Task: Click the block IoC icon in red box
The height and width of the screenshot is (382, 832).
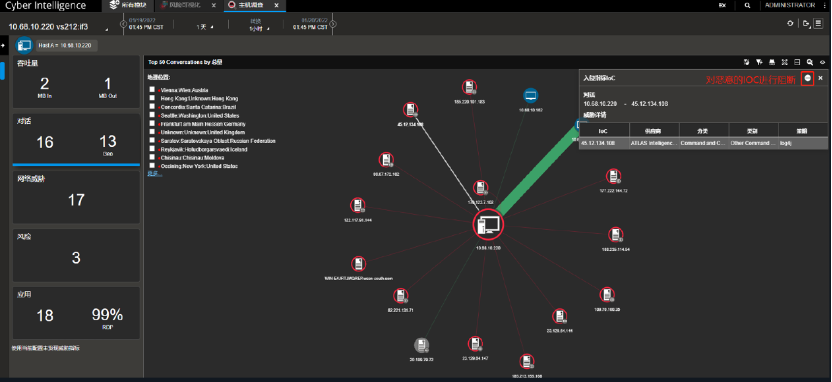Action: (x=807, y=79)
